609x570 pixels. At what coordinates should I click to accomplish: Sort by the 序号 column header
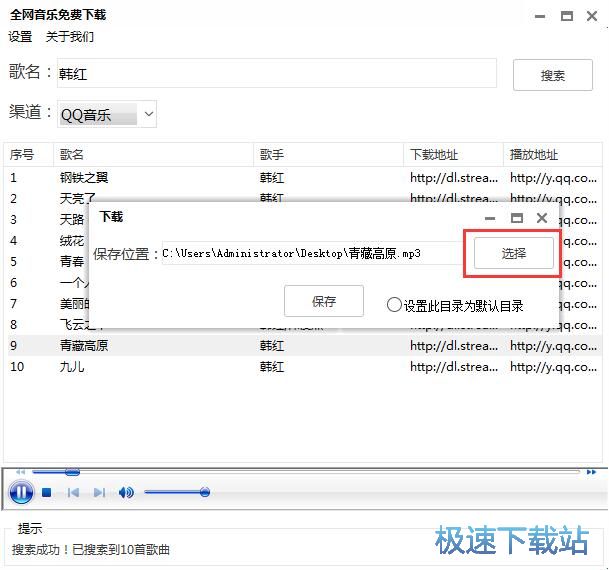(x=28, y=155)
